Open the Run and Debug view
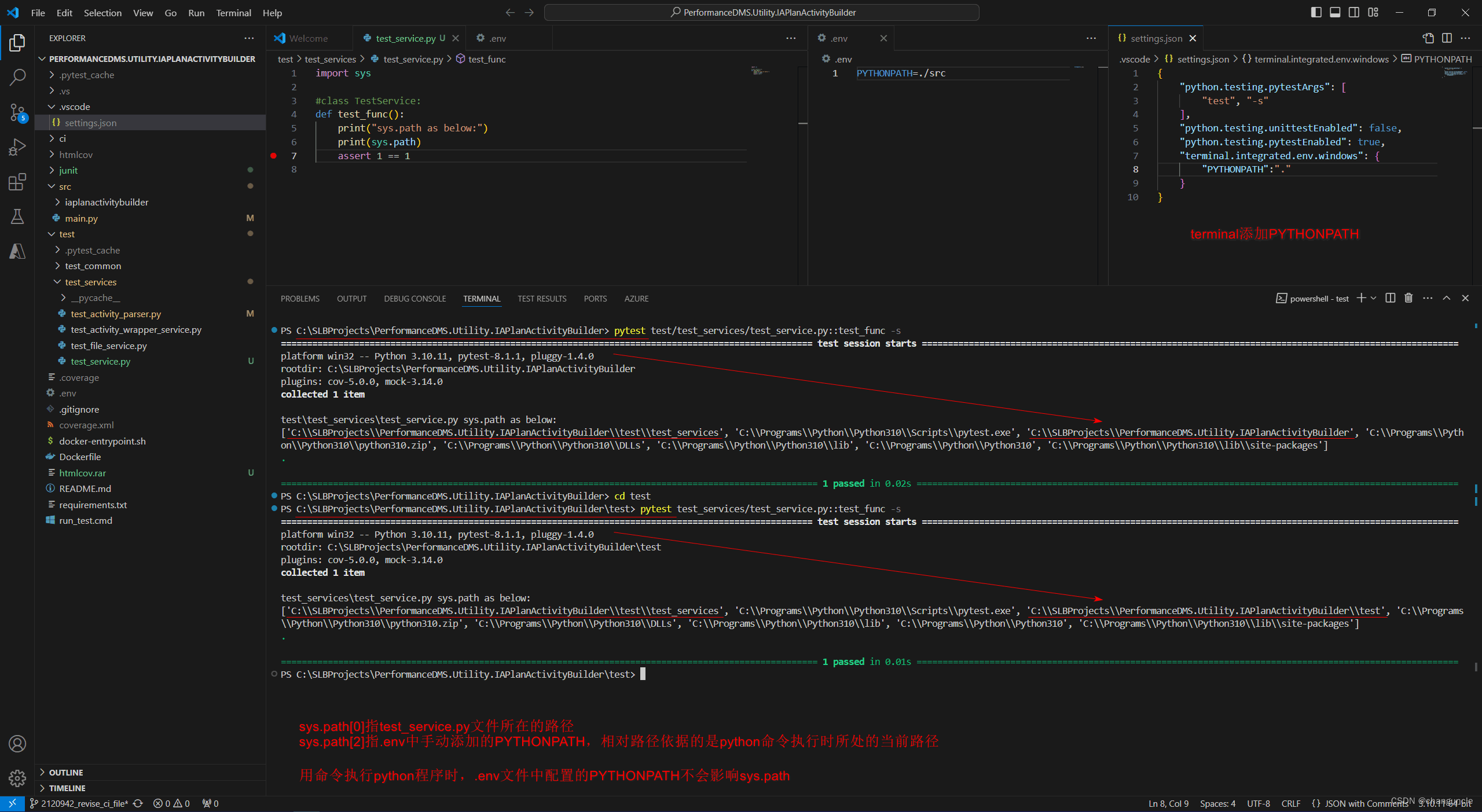Screen dimensions: 1482x812 [x=17, y=147]
